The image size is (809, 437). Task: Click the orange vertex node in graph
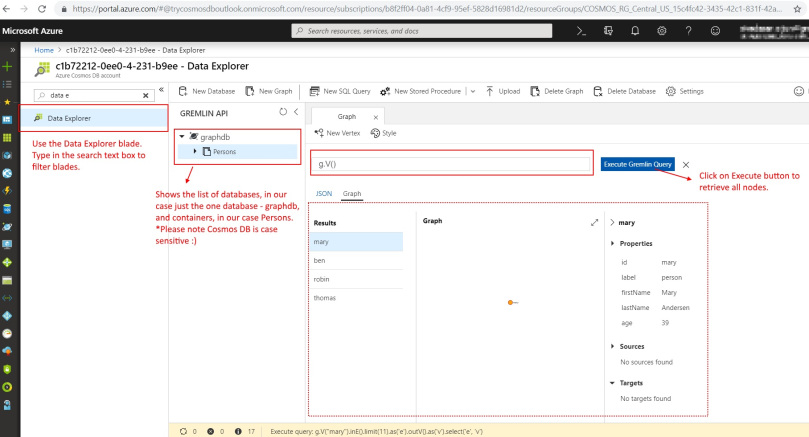pos(510,302)
